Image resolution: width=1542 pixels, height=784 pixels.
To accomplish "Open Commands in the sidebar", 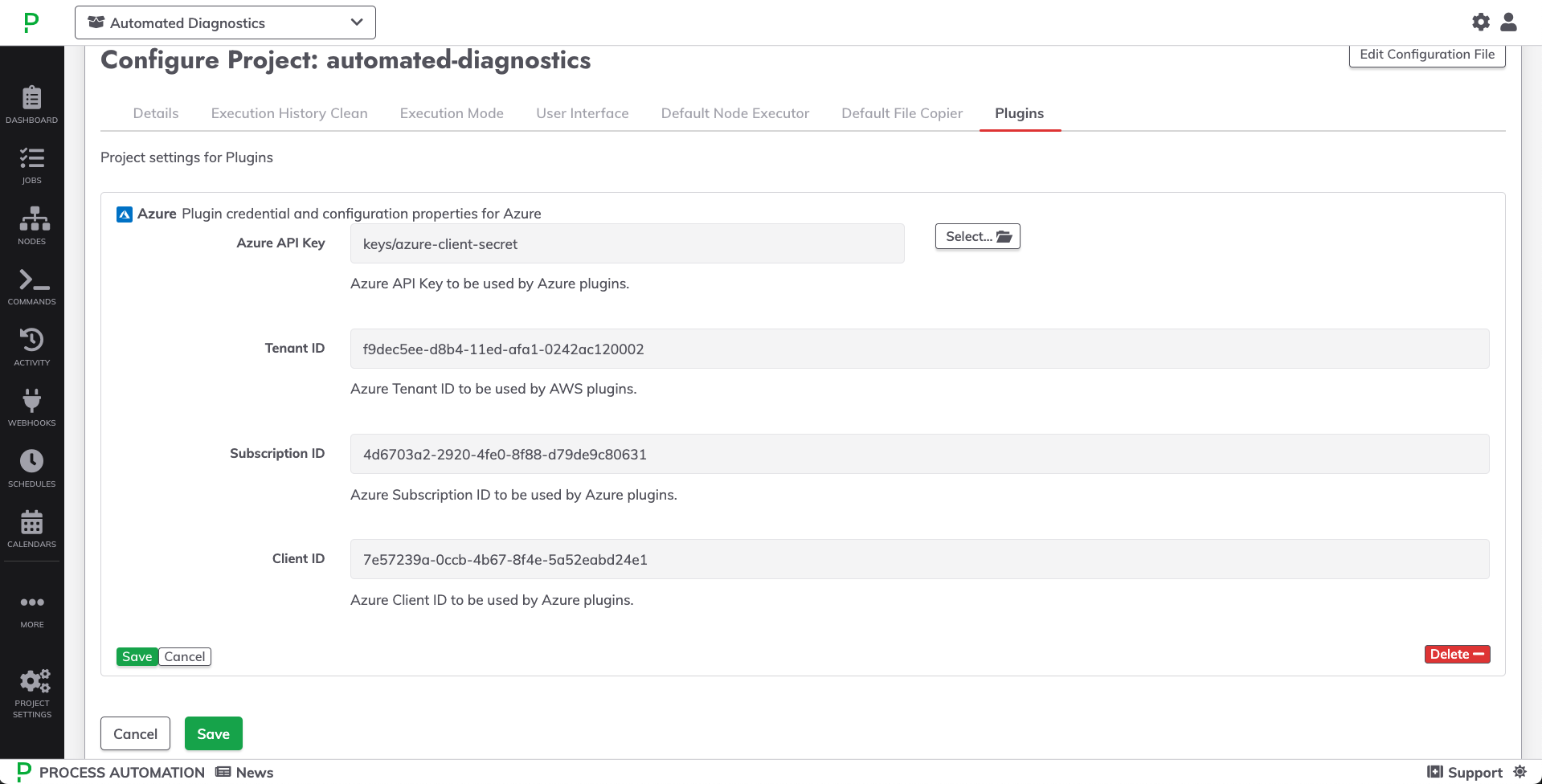I will (x=31, y=287).
